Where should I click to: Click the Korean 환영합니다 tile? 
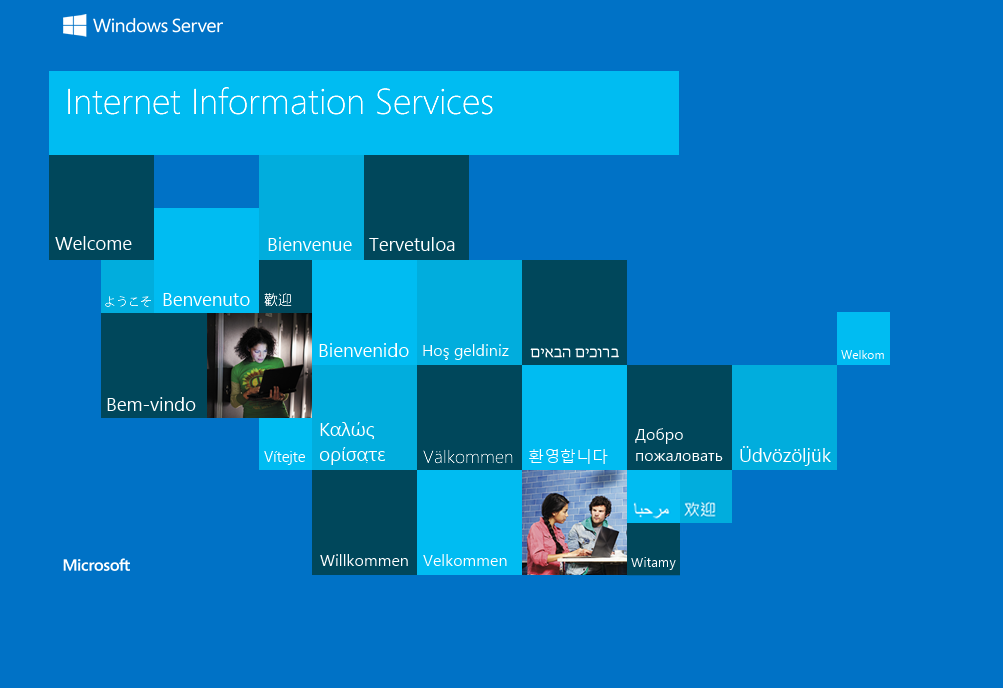tap(574, 418)
